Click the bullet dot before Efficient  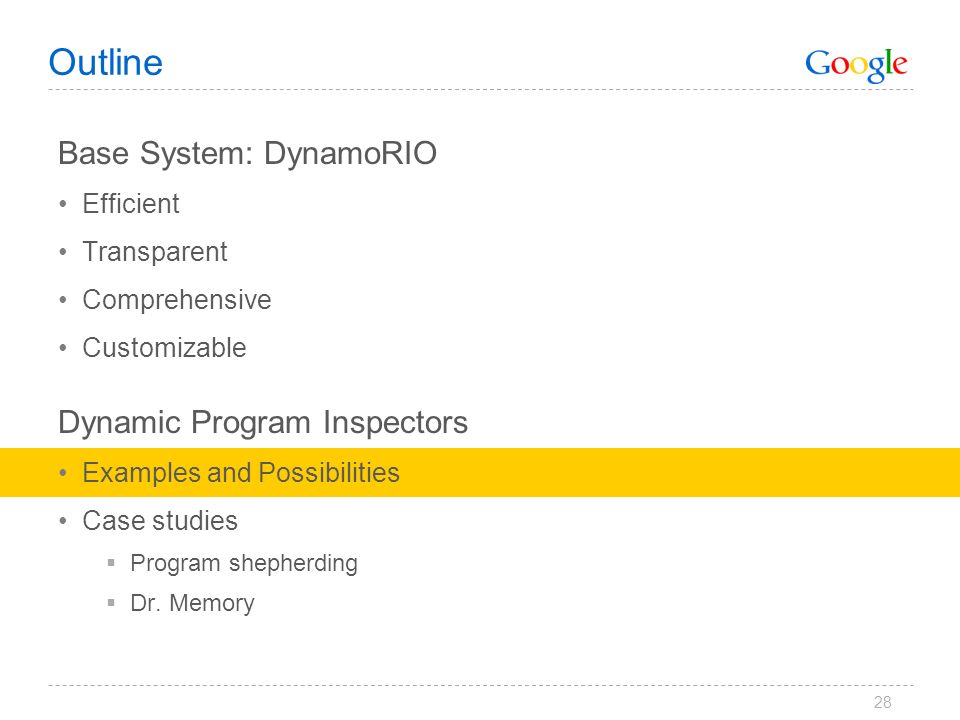click(x=63, y=204)
